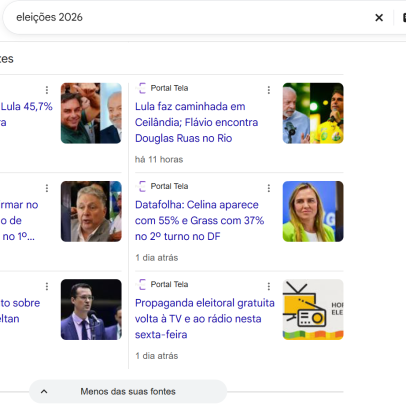Clear the search box with the X icon

coord(379,18)
